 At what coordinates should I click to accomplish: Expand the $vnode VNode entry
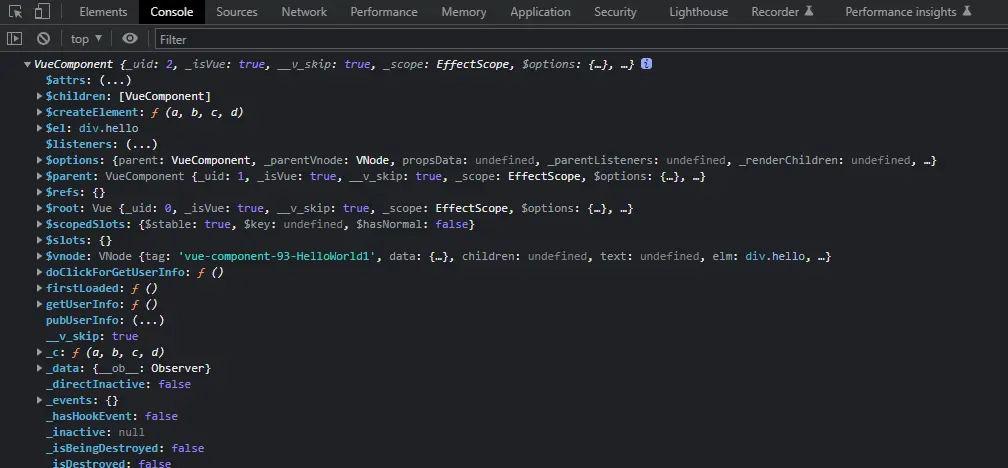[x=40, y=256]
